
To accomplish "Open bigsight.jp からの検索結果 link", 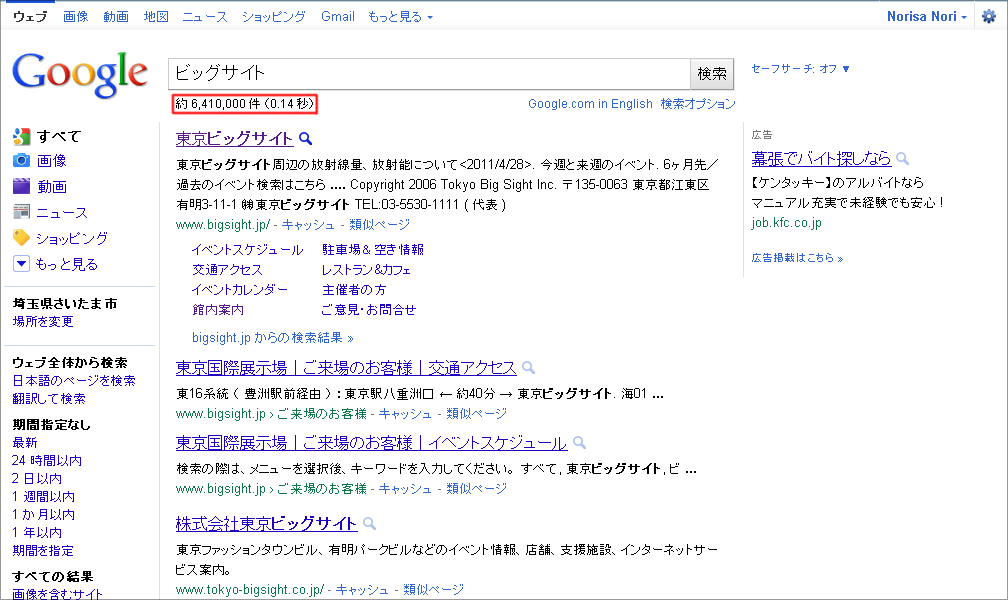I will tap(273, 338).
